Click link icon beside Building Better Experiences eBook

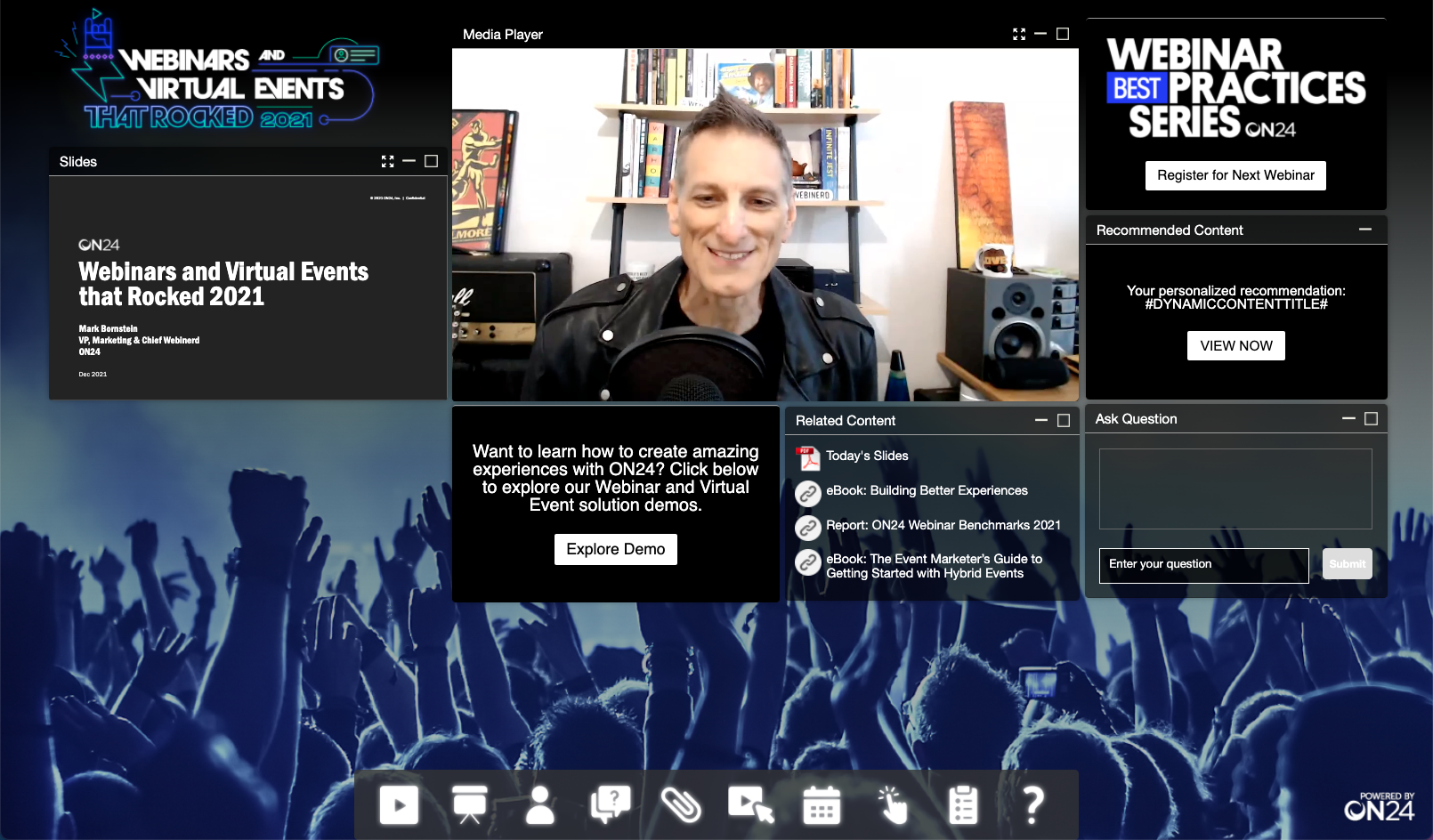(808, 493)
